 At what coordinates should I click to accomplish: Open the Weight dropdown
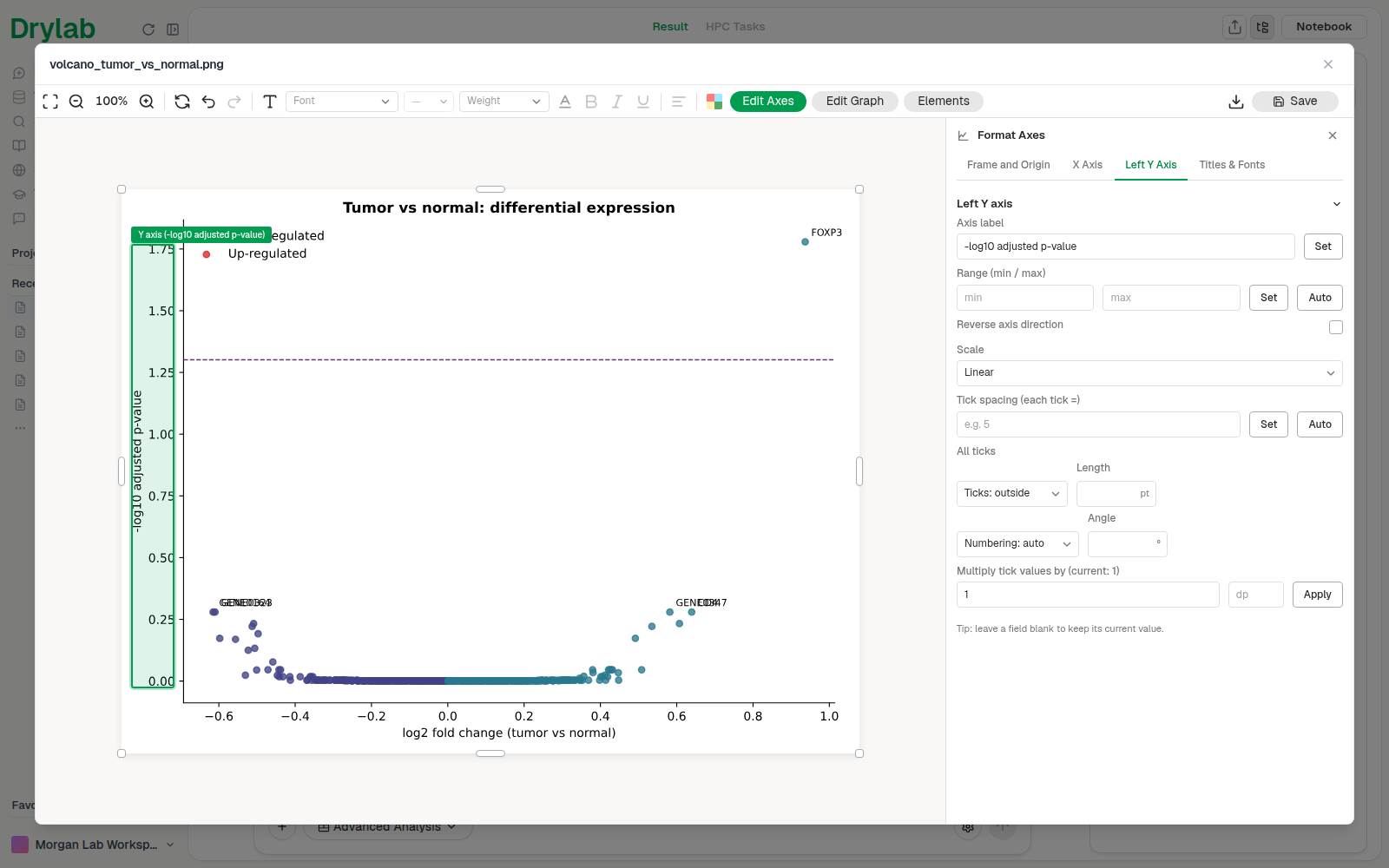pos(504,102)
